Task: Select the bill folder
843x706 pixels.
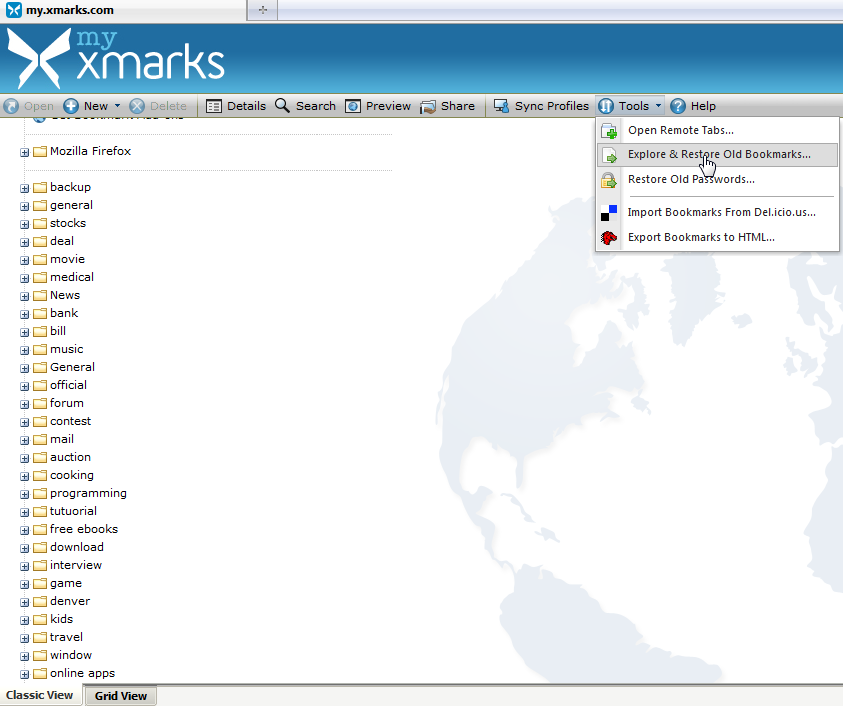Action: (58, 331)
